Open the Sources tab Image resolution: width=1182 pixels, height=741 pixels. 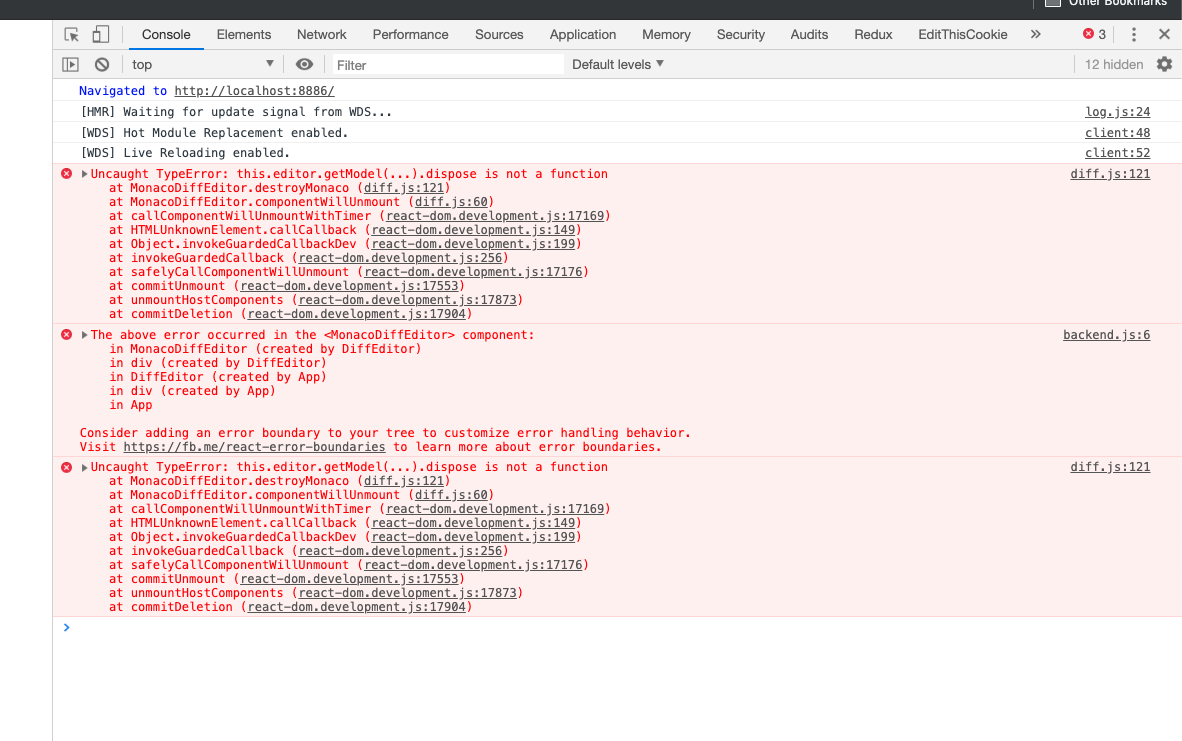(499, 35)
